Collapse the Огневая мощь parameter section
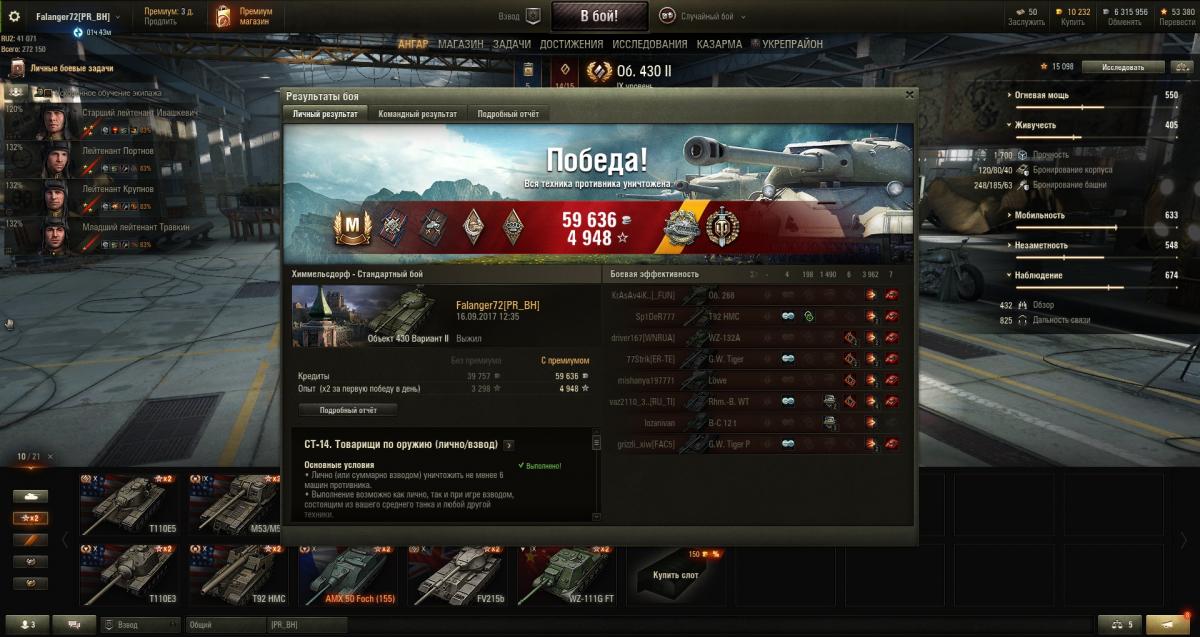 pyautogui.click(x=1010, y=95)
